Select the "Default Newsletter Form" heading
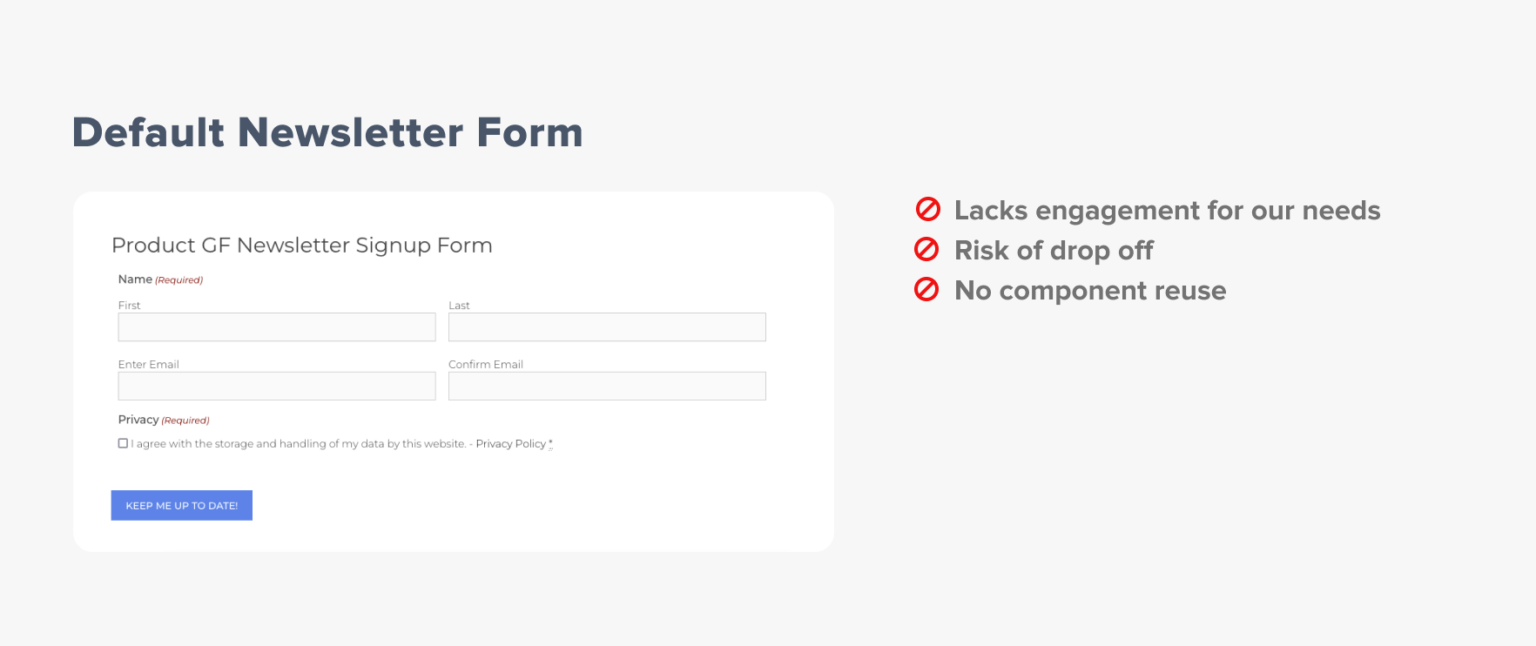Viewport: 1536px width, 646px height. tap(328, 132)
